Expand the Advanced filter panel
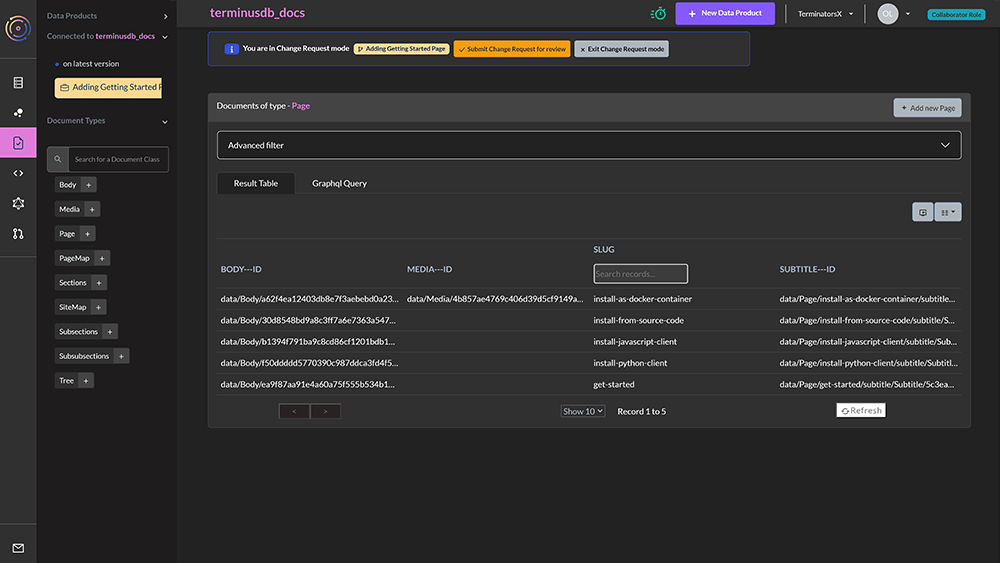1000x563 pixels. tap(589, 145)
